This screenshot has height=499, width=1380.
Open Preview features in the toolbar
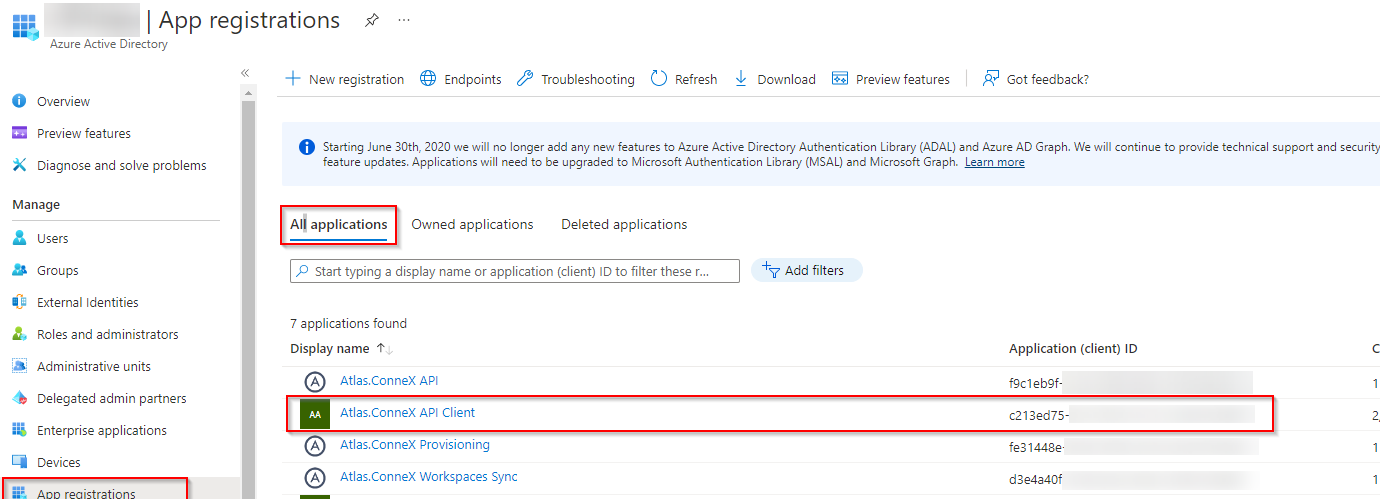pyautogui.click(x=891, y=79)
